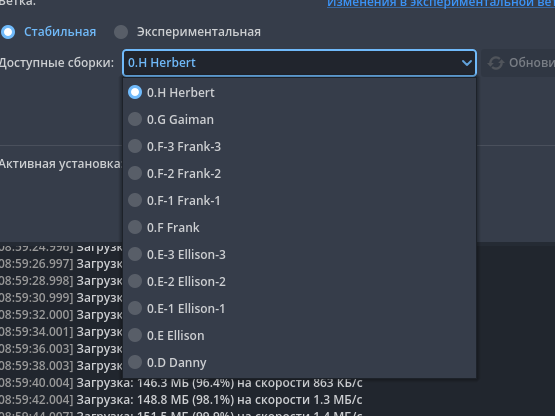The image size is (555, 416).
Task: Choose build 0.F-3 Frank-3
Action: [x=299, y=146]
